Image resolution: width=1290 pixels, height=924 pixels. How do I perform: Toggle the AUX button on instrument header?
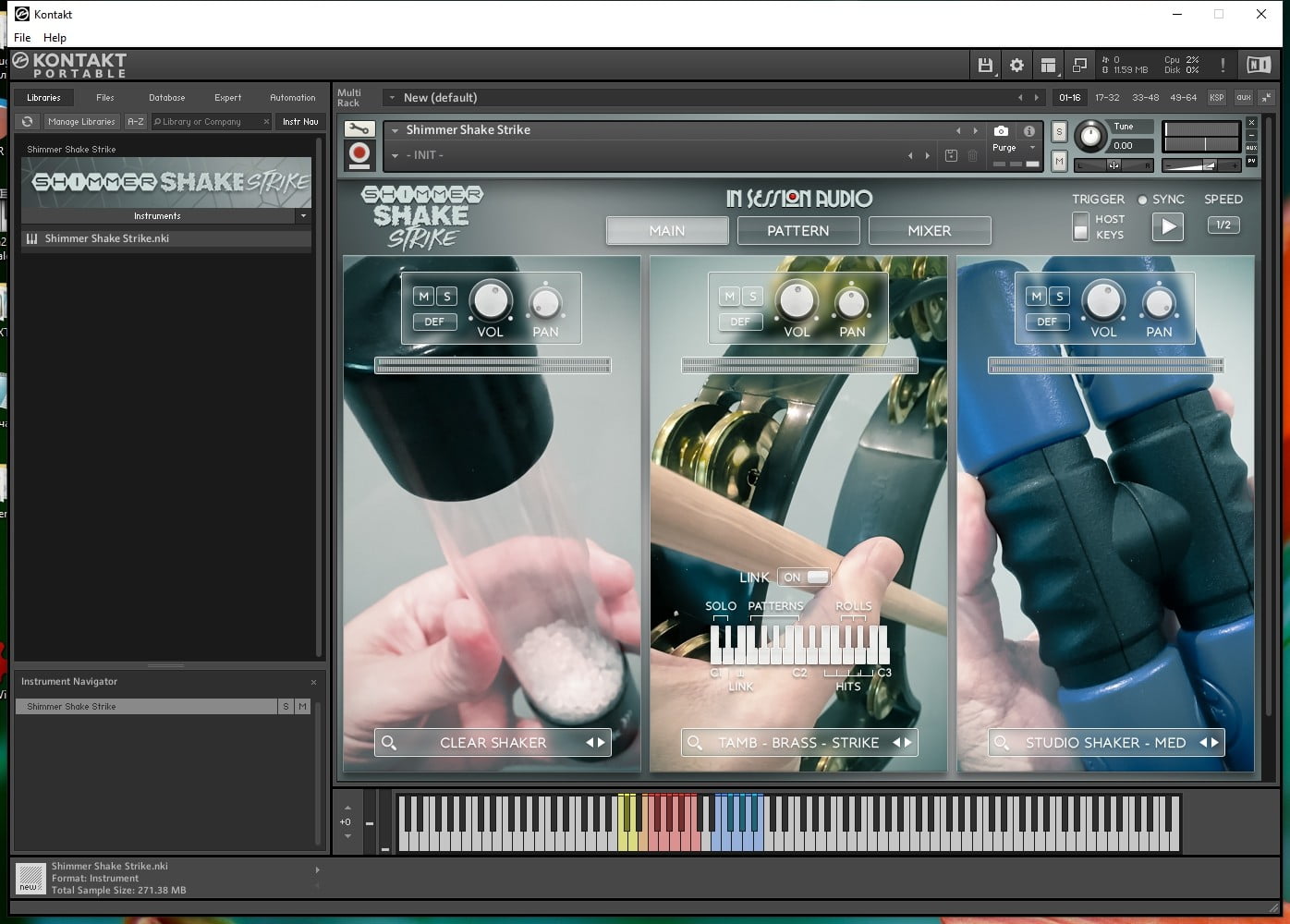(1252, 148)
